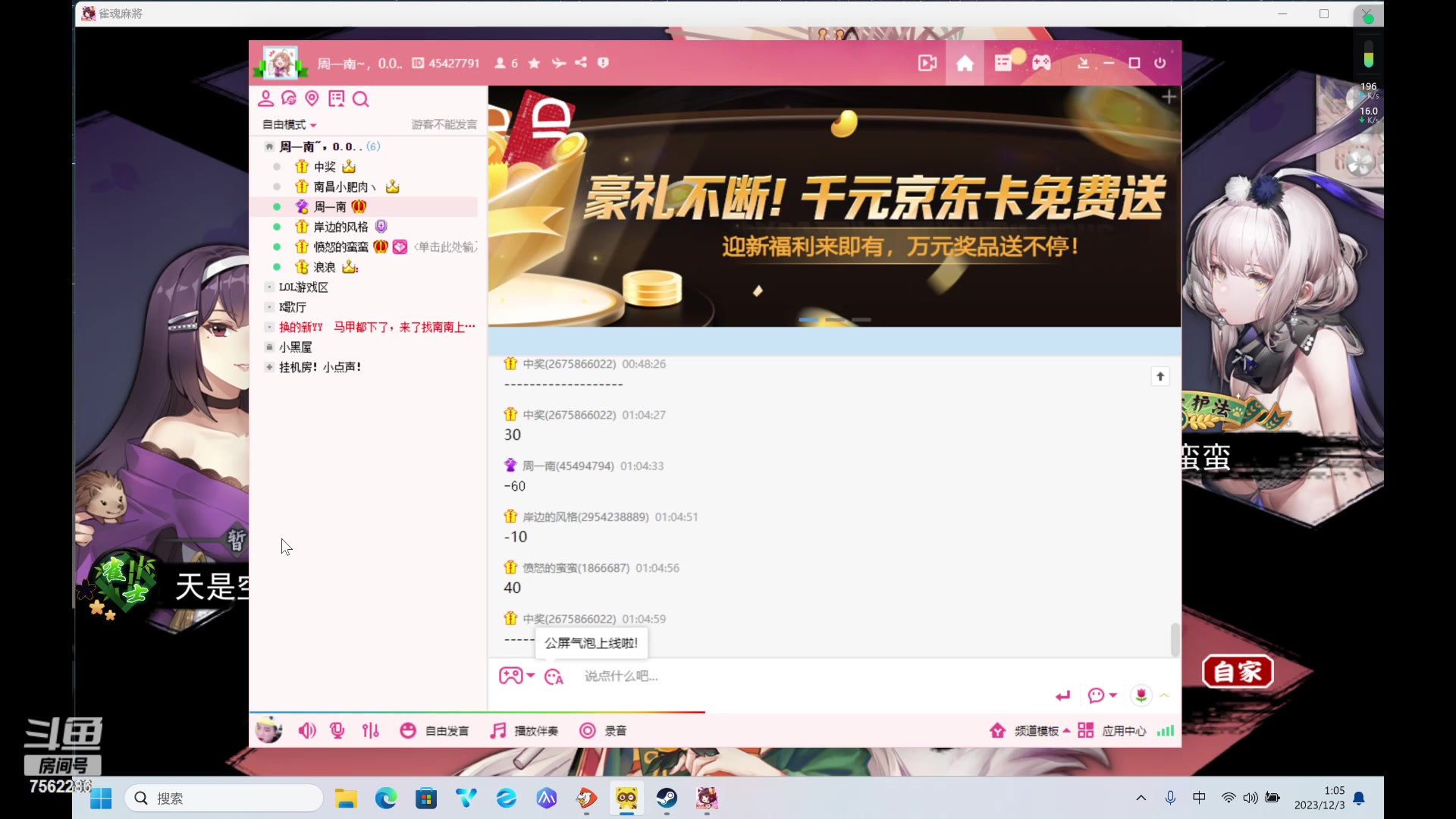Expand the 挂机房 sub-channel
The image size is (1456, 819).
[269, 367]
